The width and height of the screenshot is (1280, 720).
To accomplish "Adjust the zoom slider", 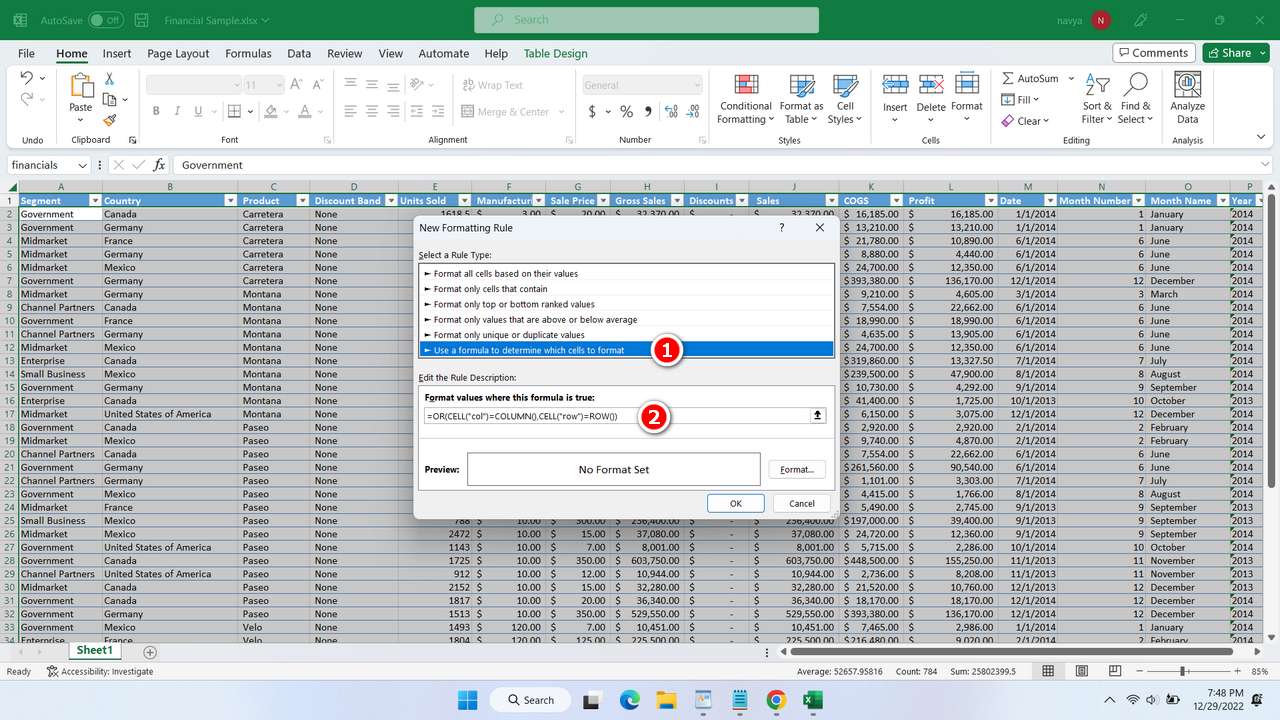I will (1184, 671).
